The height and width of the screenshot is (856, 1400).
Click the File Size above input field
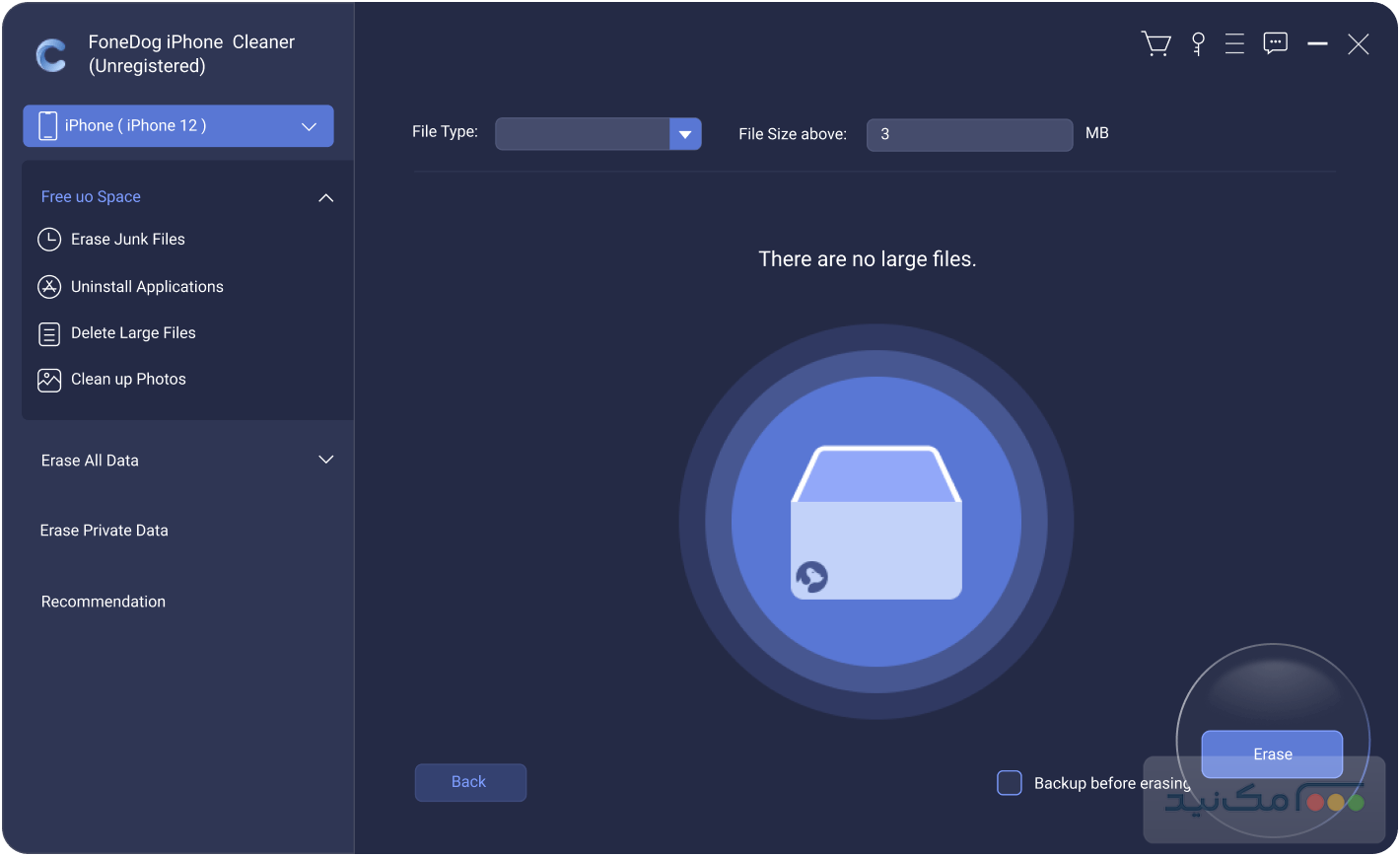pos(969,134)
